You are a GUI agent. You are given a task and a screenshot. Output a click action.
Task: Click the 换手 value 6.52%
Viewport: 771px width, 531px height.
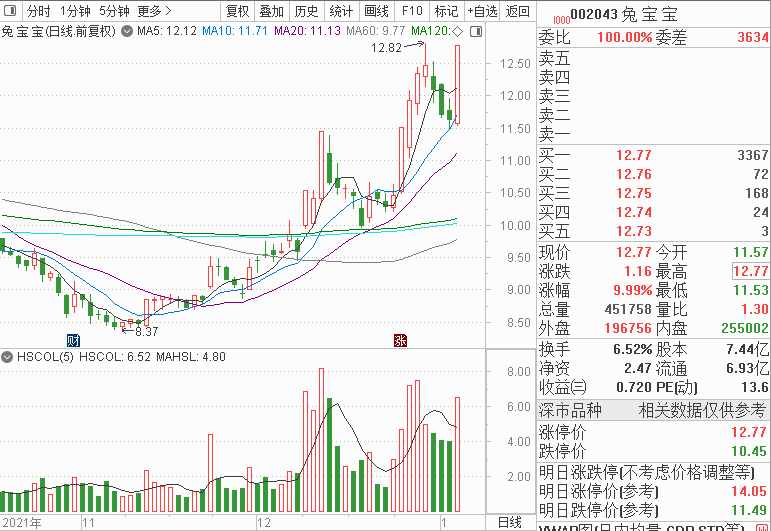point(632,350)
